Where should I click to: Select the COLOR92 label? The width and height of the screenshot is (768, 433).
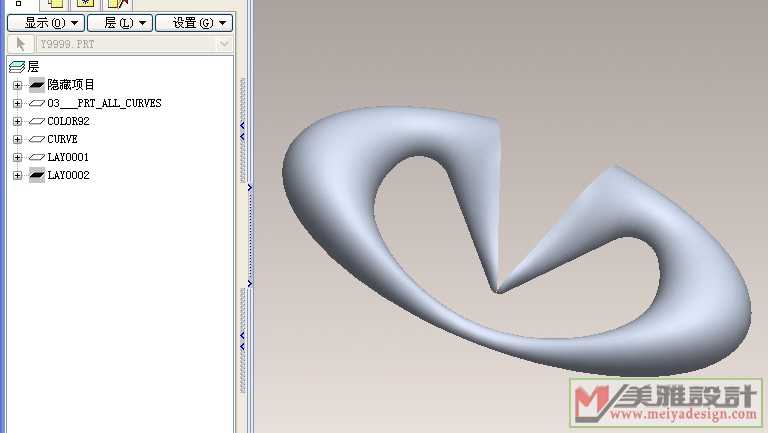68,121
